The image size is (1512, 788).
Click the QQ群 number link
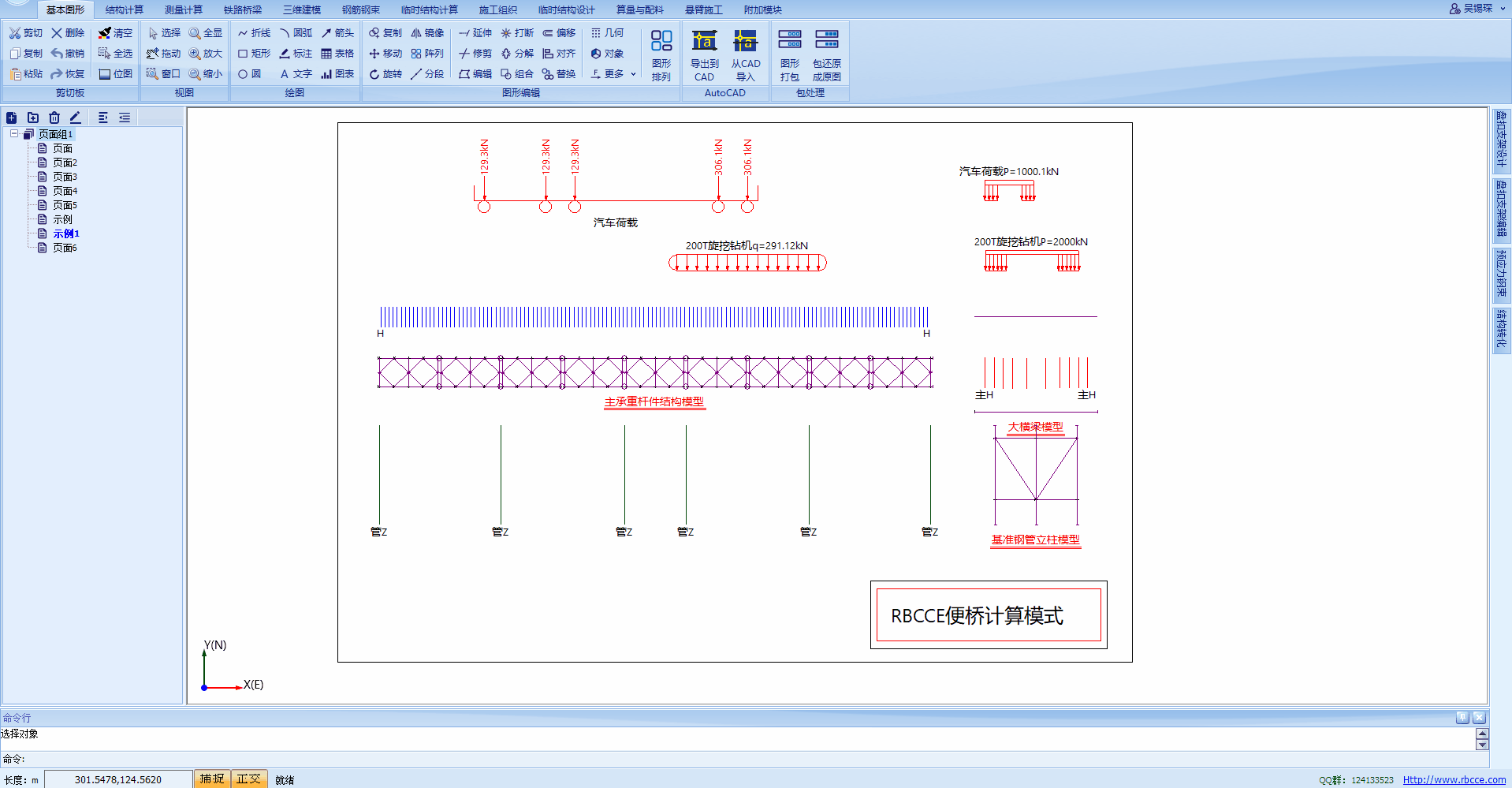(1372, 779)
